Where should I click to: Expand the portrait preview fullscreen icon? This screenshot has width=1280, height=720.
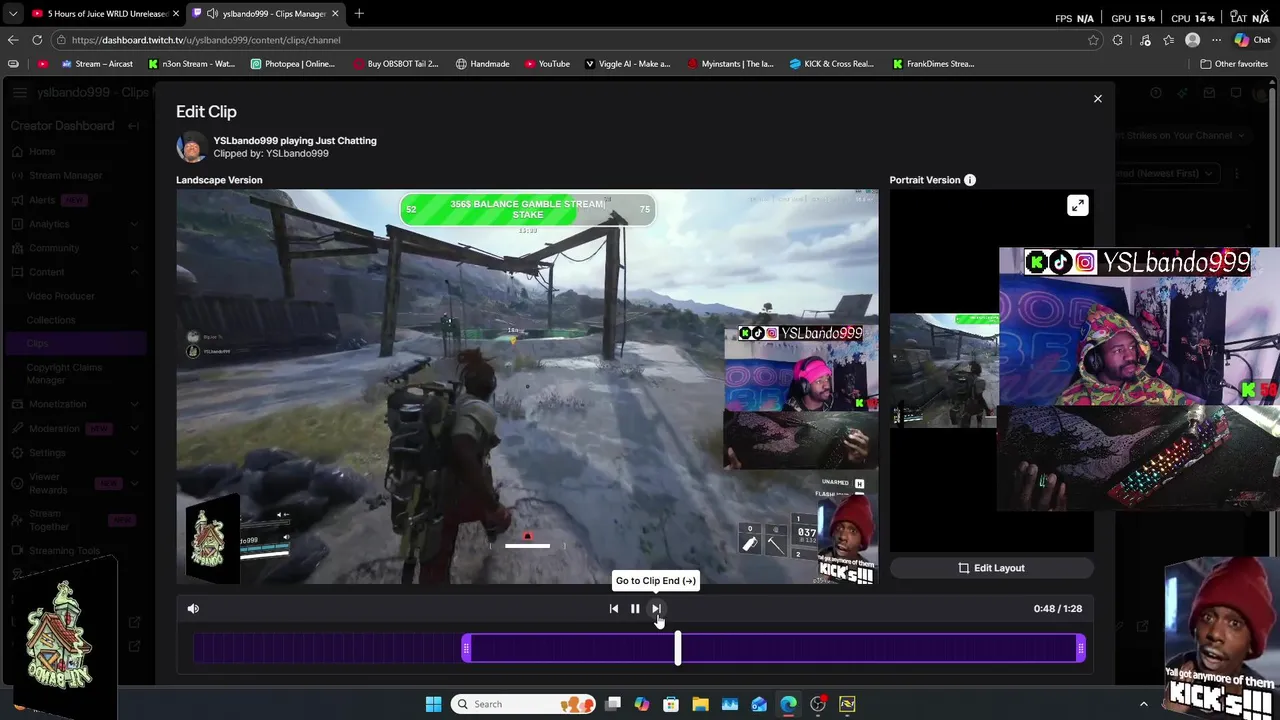coord(1077,206)
